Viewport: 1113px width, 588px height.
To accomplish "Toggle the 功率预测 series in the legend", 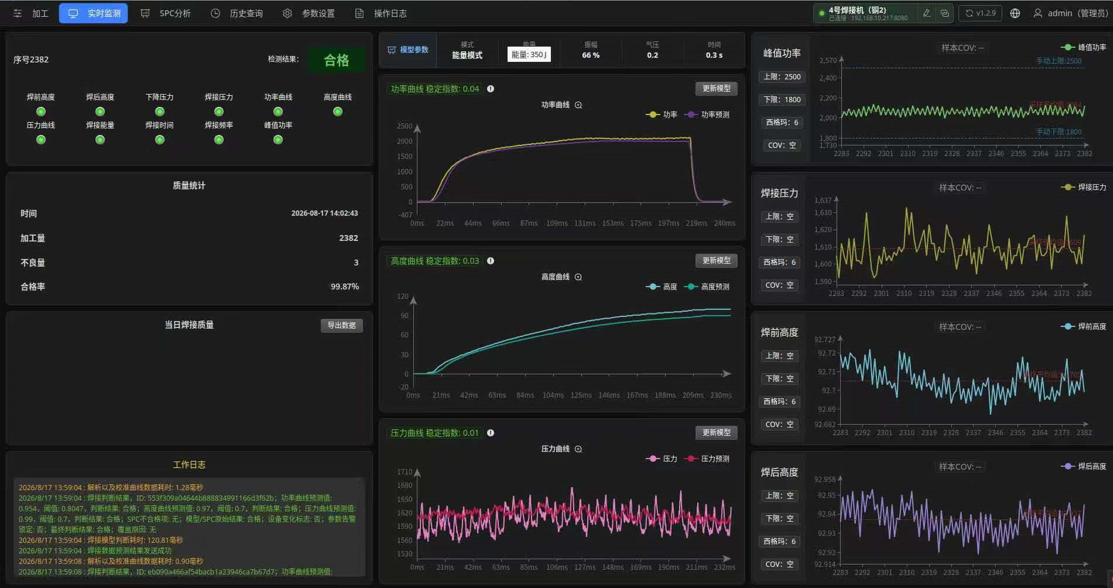I will (706, 114).
